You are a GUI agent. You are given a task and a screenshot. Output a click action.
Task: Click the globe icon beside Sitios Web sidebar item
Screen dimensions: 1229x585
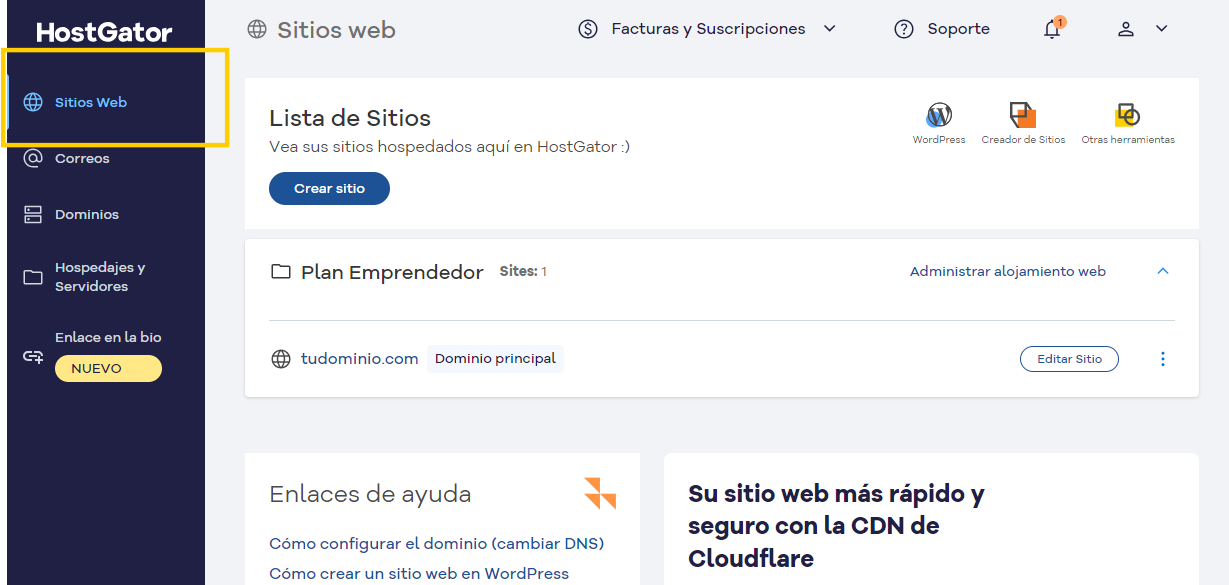(33, 102)
